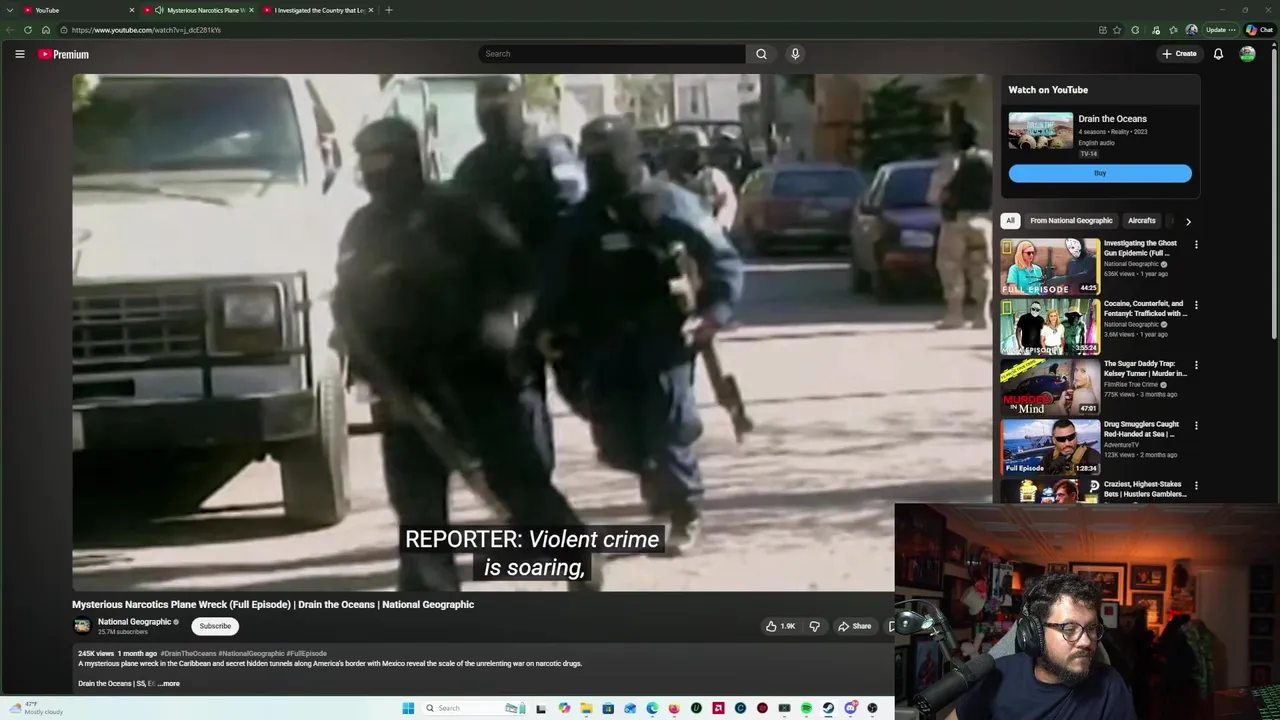1280x720 pixels.
Task: Click the Share button
Action: coord(854,626)
